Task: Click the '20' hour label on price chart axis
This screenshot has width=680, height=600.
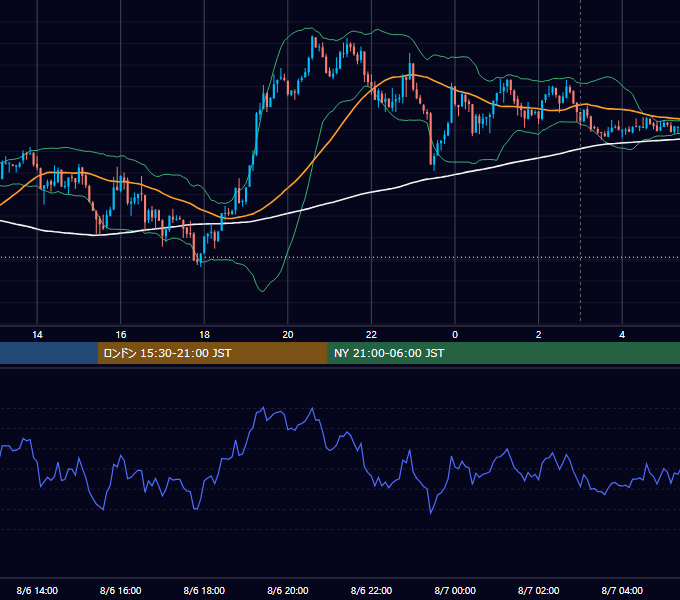Action: point(288,335)
